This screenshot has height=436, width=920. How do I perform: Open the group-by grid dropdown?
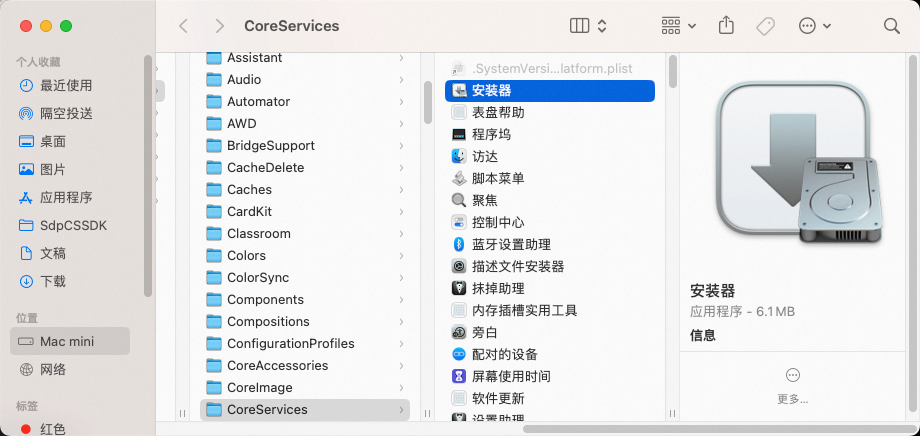click(680, 26)
